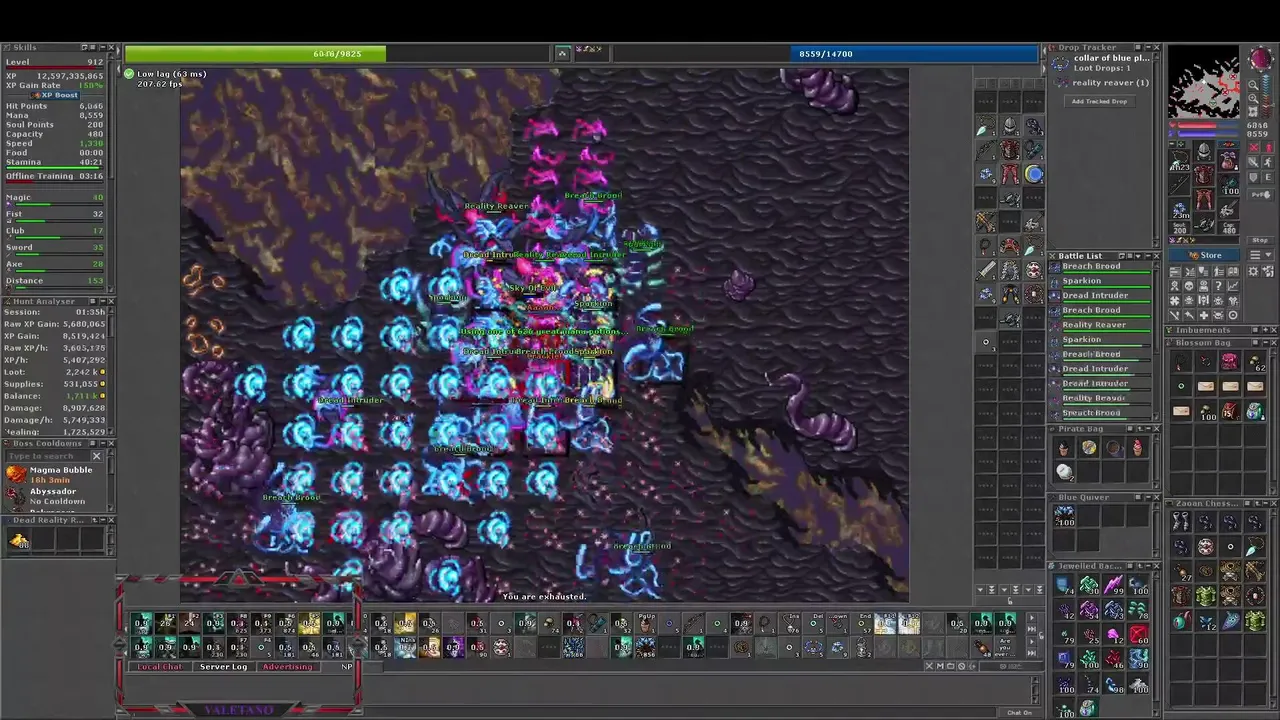Click the action bar slot labeled Ins
Image resolution: width=1280 pixels, height=720 pixels.
[790, 624]
